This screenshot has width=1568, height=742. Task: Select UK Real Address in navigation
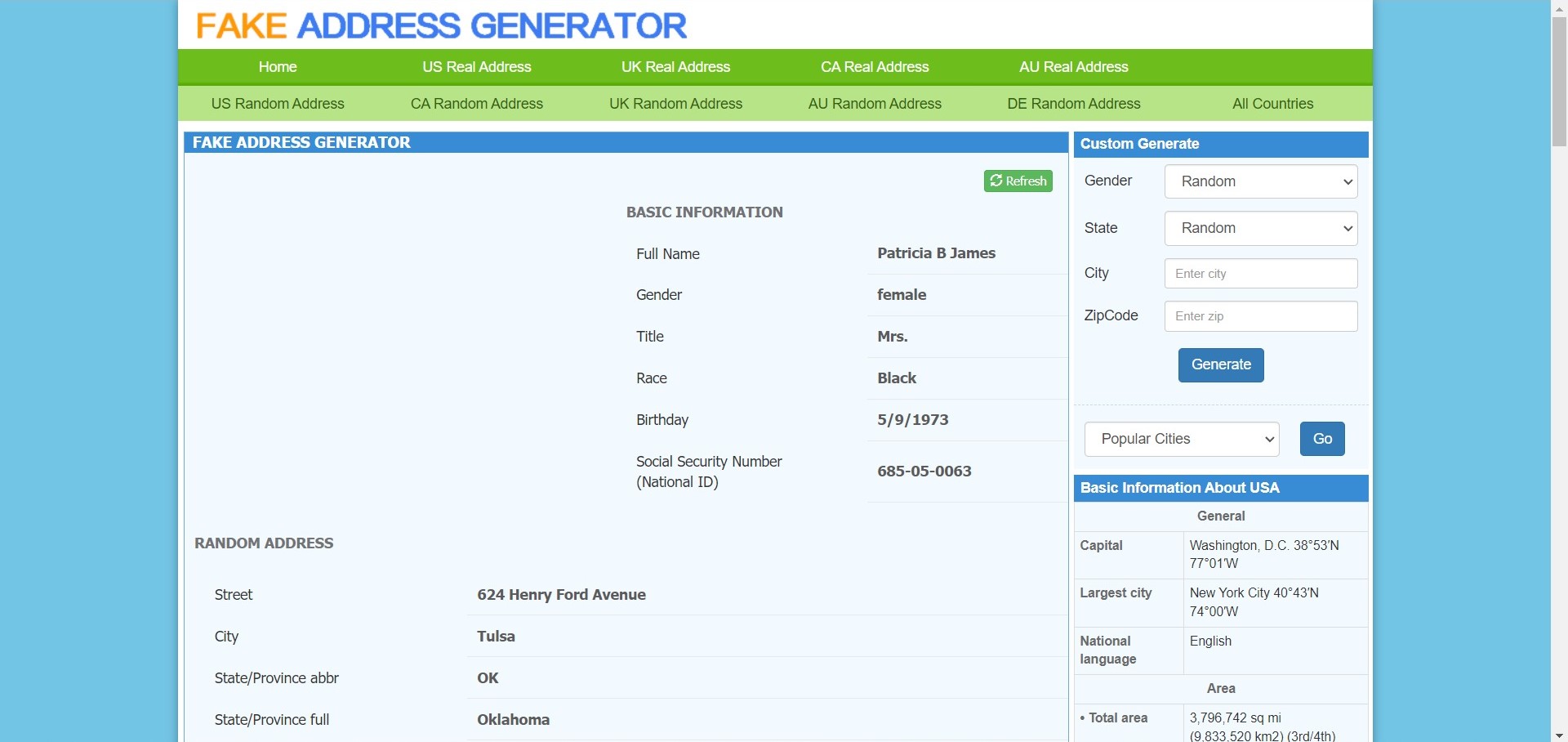(x=675, y=67)
